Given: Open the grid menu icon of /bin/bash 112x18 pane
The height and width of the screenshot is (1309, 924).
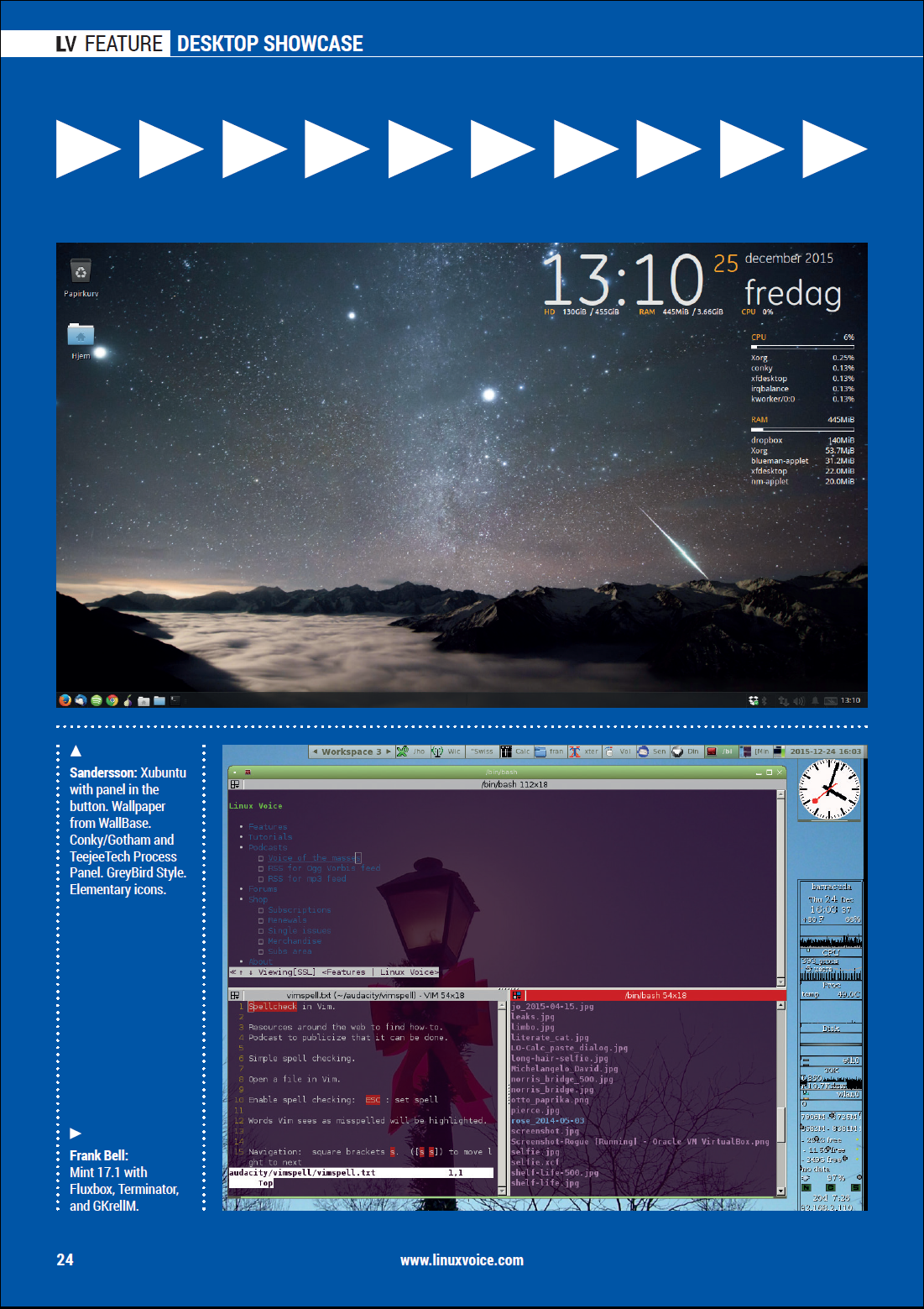Looking at the screenshot, I should click(x=235, y=784).
